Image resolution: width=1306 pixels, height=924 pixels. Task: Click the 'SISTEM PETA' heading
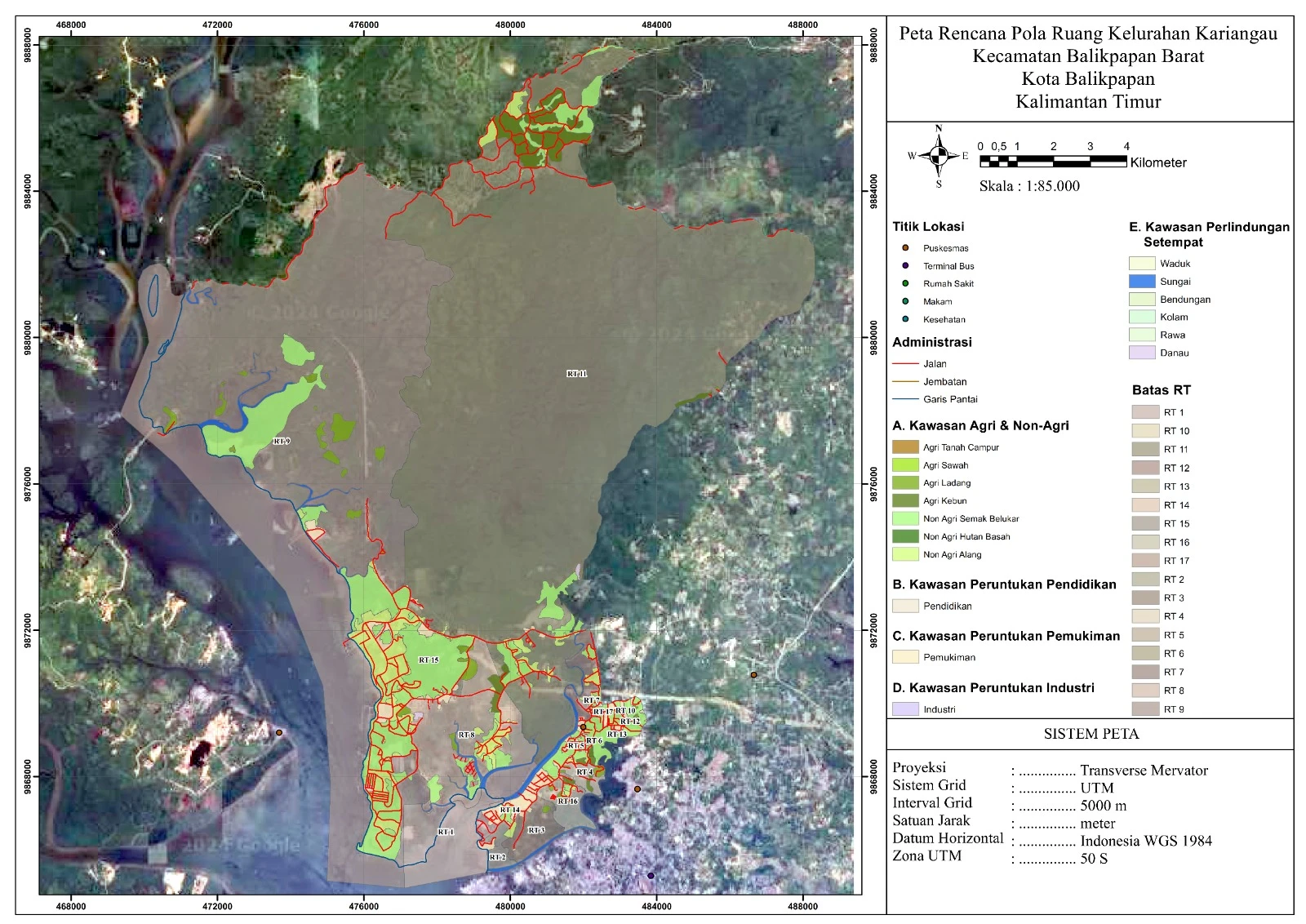pos(1091,734)
